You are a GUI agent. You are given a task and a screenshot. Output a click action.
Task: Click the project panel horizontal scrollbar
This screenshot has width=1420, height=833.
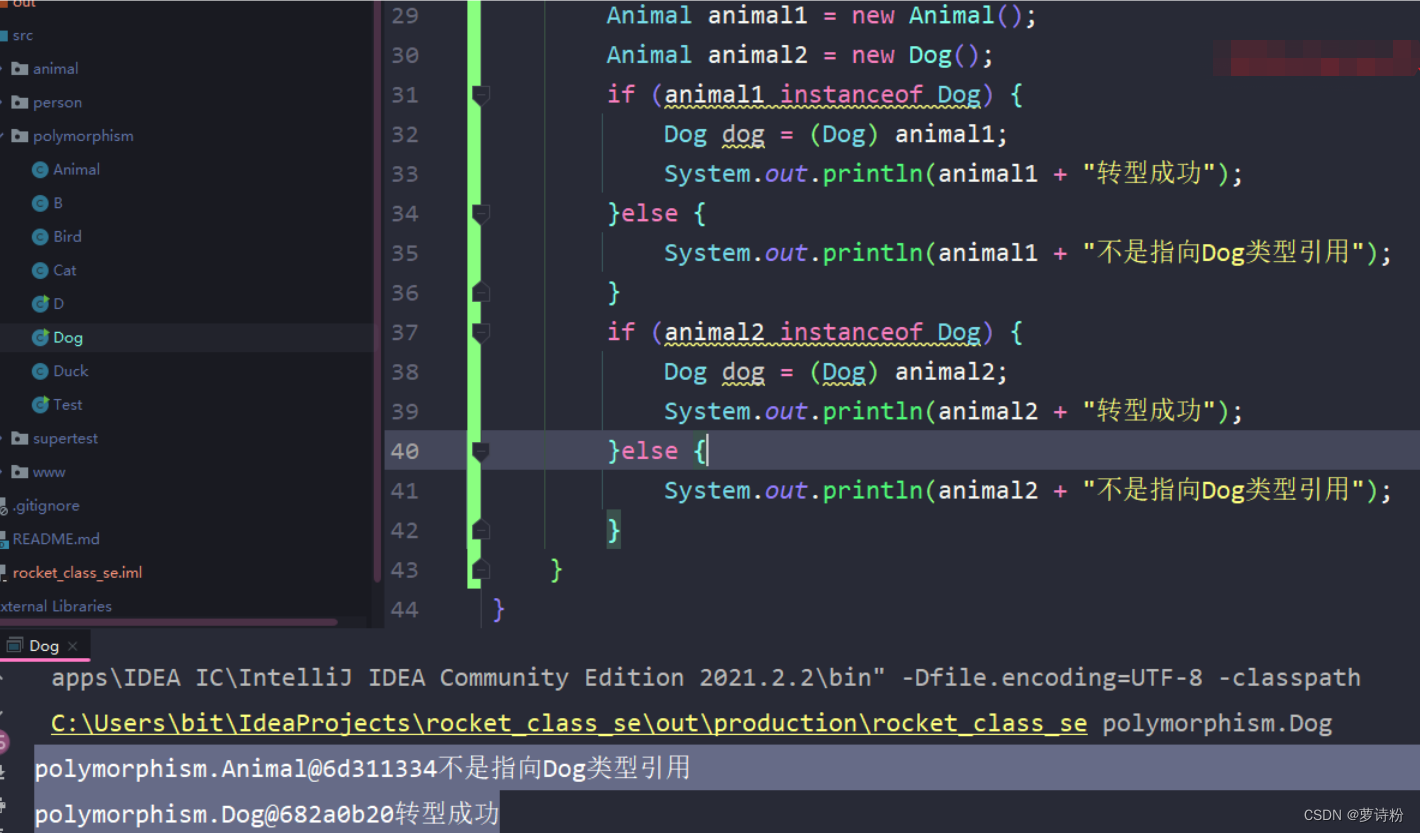point(170,622)
